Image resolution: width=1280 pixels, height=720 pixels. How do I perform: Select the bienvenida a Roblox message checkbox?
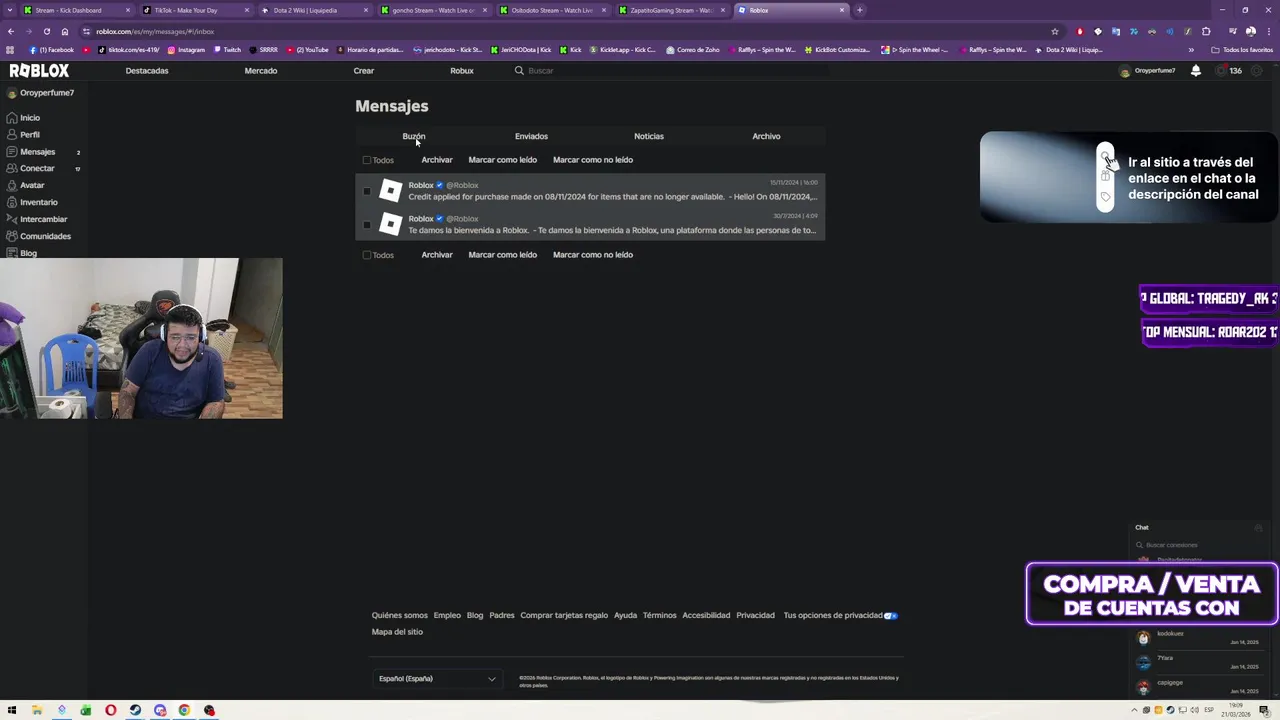coord(367,224)
